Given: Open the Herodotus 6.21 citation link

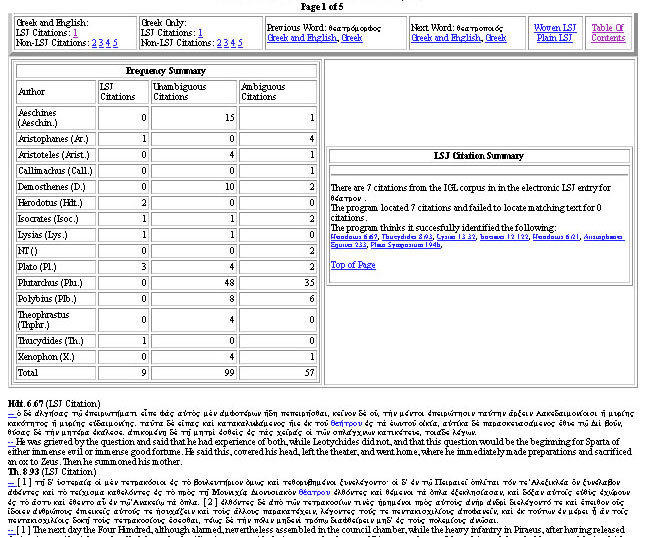Looking at the screenshot, I should coord(556,237).
